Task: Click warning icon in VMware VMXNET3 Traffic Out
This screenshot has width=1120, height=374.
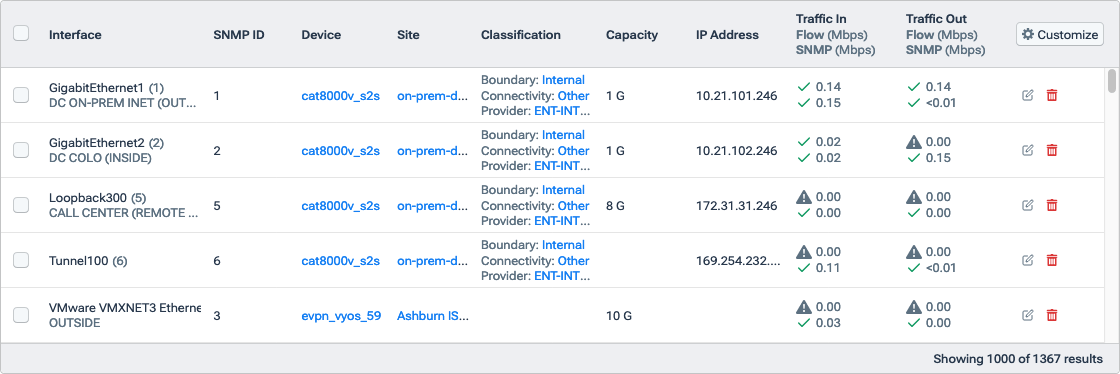Action: pos(914,307)
